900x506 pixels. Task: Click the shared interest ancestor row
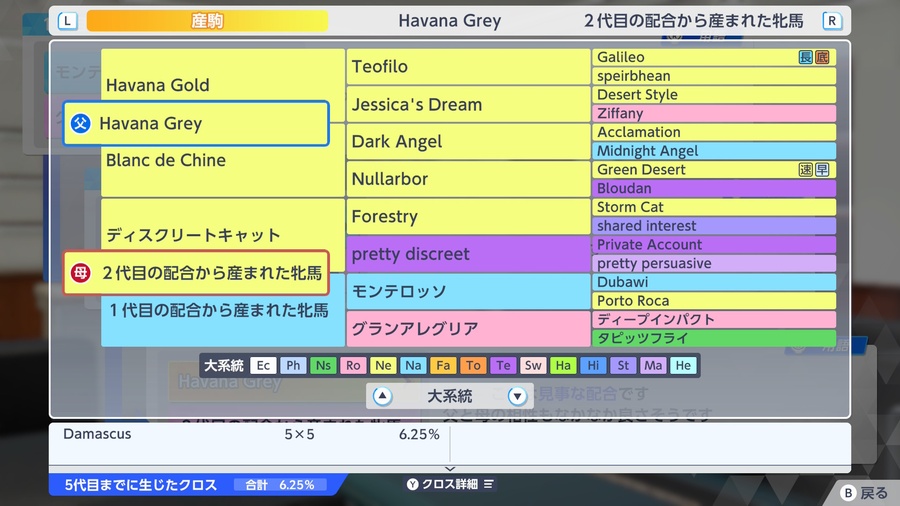point(714,226)
